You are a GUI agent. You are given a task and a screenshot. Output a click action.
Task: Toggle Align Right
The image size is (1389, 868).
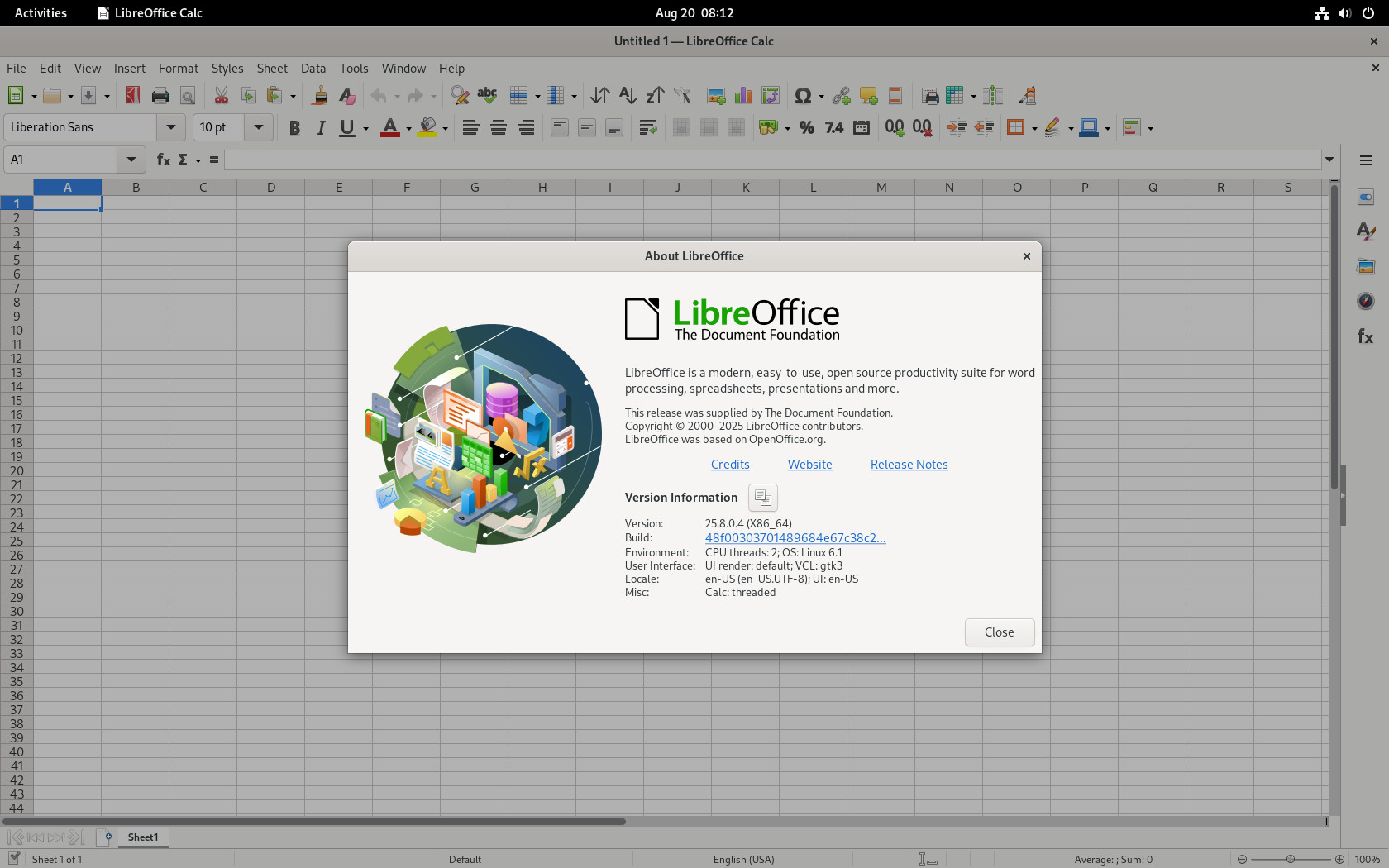tap(526, 127)
